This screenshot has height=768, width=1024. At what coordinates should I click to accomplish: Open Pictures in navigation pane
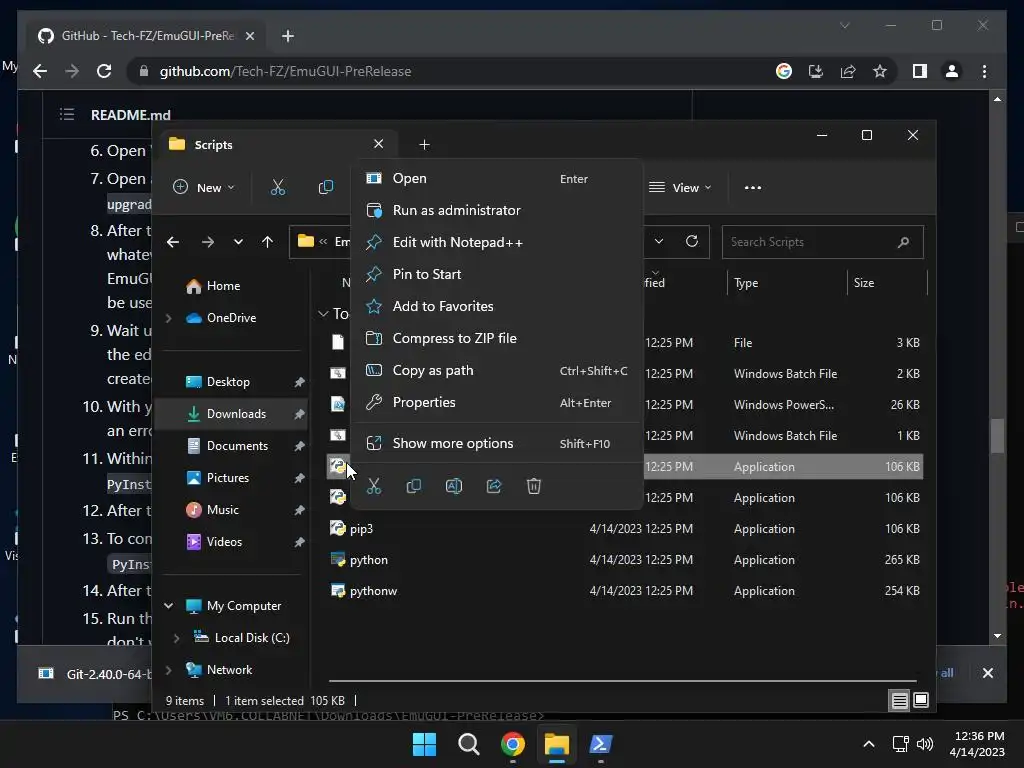coord(228,478)
